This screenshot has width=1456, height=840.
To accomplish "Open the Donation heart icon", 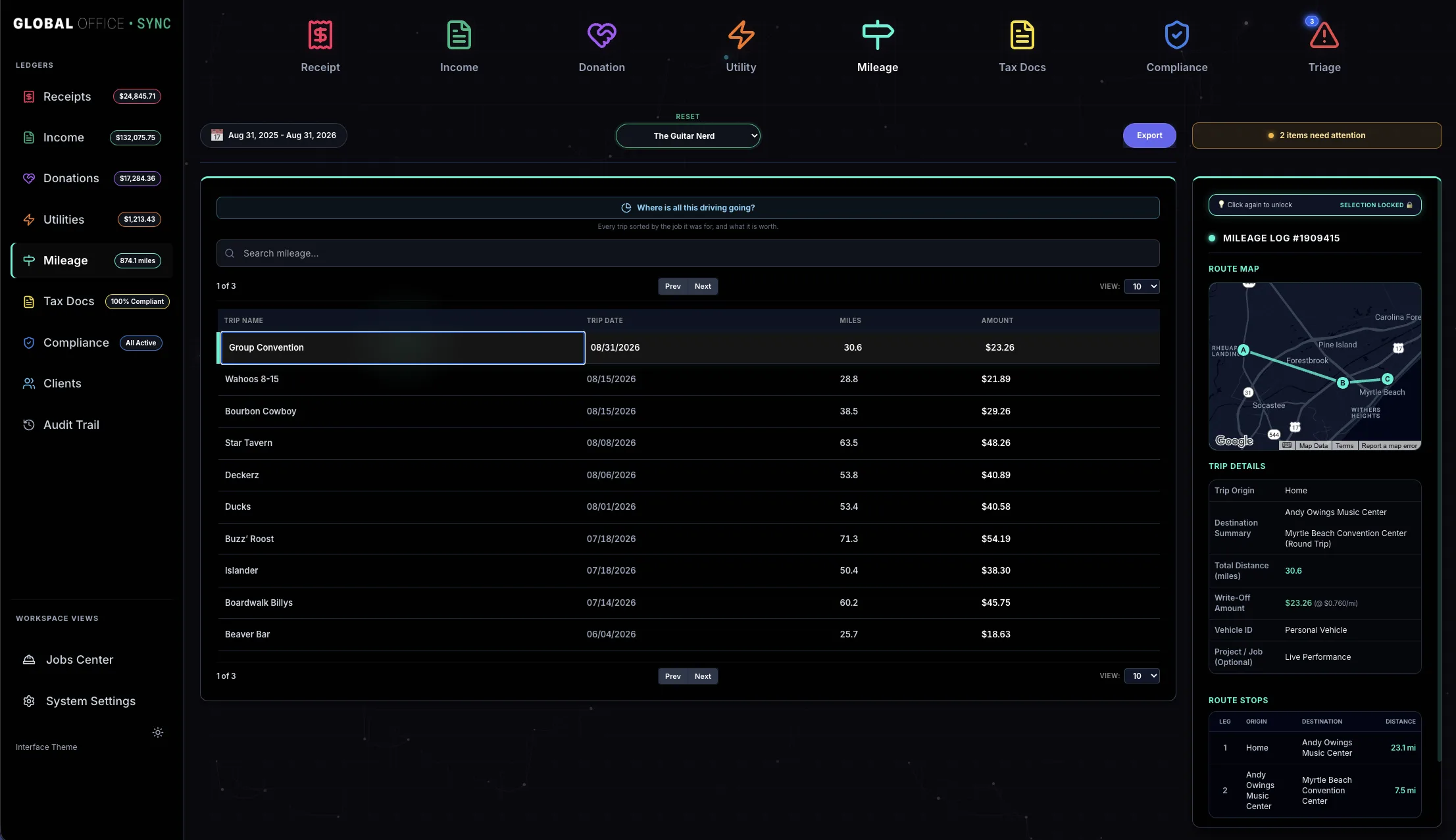I will (602, 35).
